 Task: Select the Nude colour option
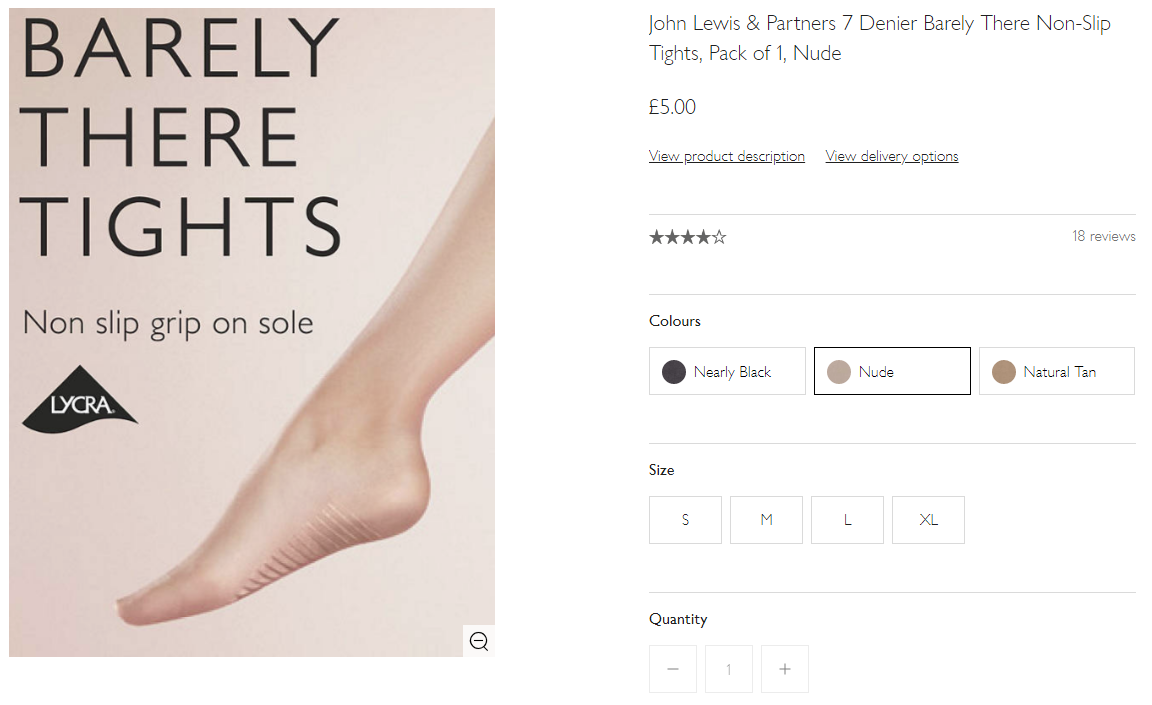(x=892, y=372)
